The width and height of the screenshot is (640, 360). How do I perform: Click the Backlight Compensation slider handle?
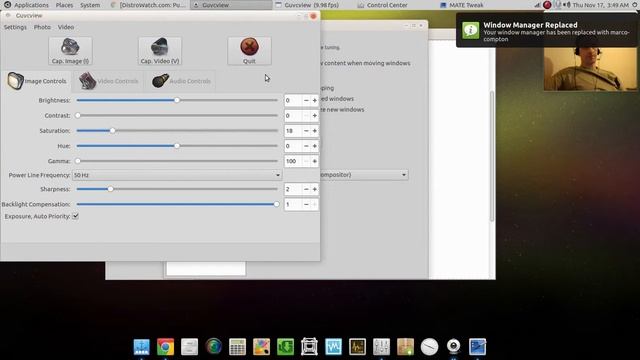pos(276,204)
